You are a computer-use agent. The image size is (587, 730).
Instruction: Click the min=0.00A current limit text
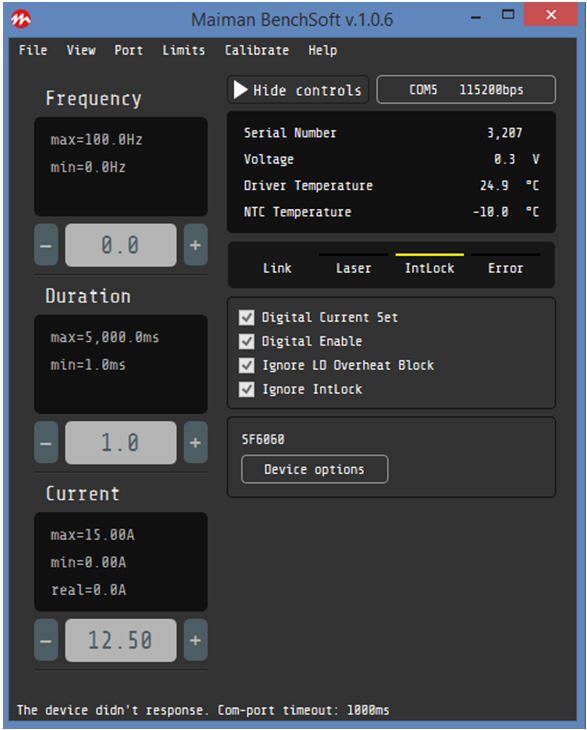(88, 562)
